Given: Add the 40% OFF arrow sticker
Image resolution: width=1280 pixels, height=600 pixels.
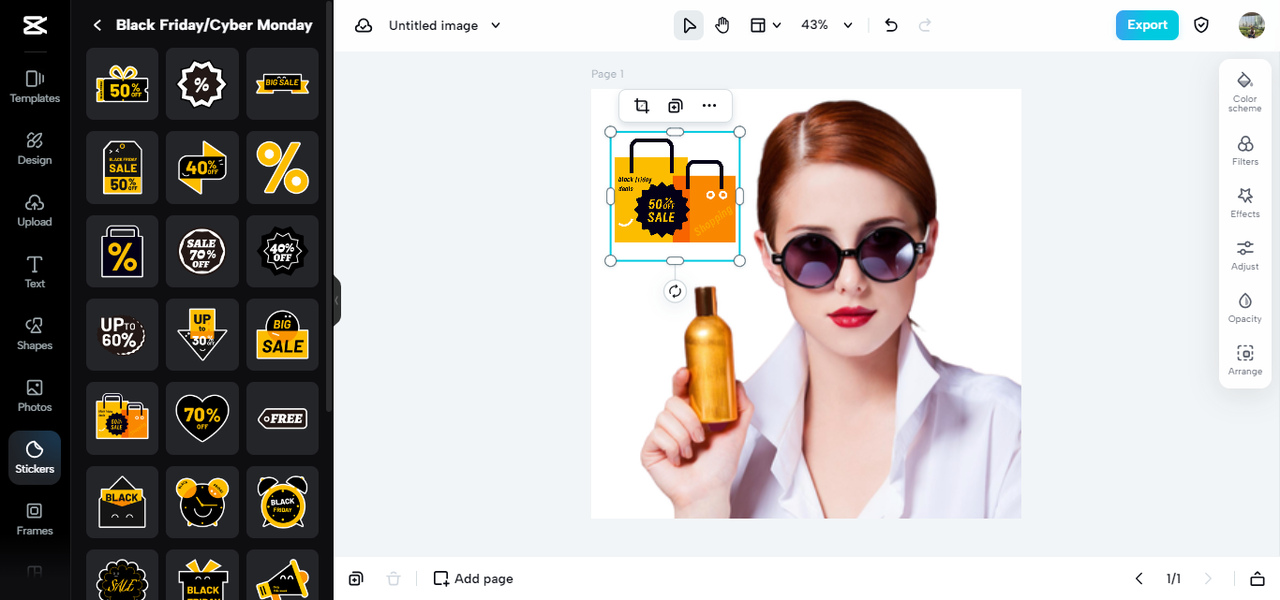Looking at the screenshot, I should tap(202, 168).
